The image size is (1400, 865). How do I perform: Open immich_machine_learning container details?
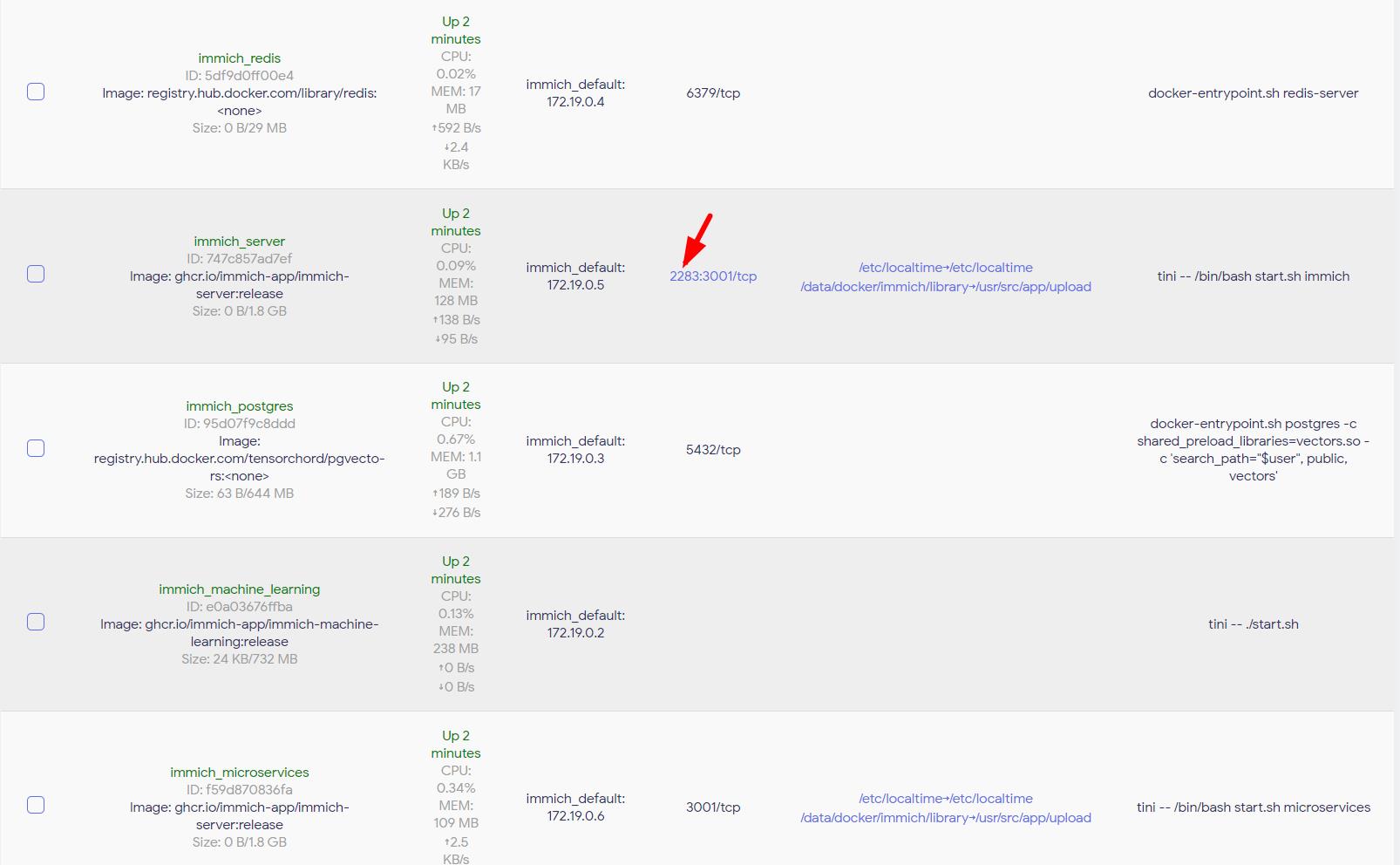tap(240, 589)
